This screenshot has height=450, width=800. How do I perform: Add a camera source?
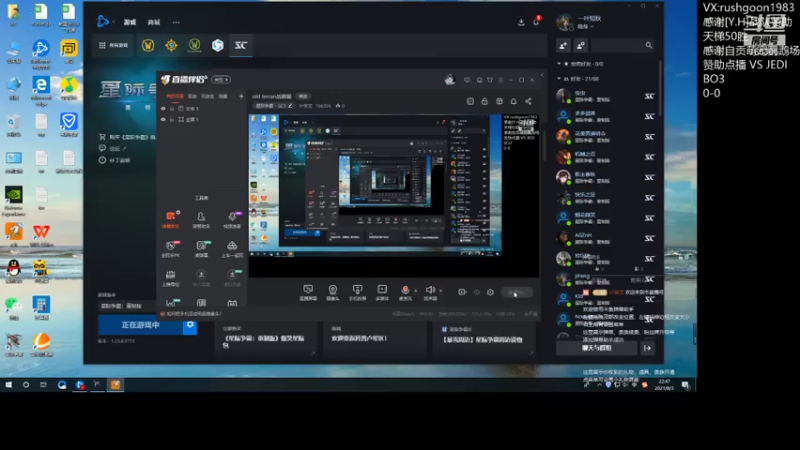coord(333,292)
